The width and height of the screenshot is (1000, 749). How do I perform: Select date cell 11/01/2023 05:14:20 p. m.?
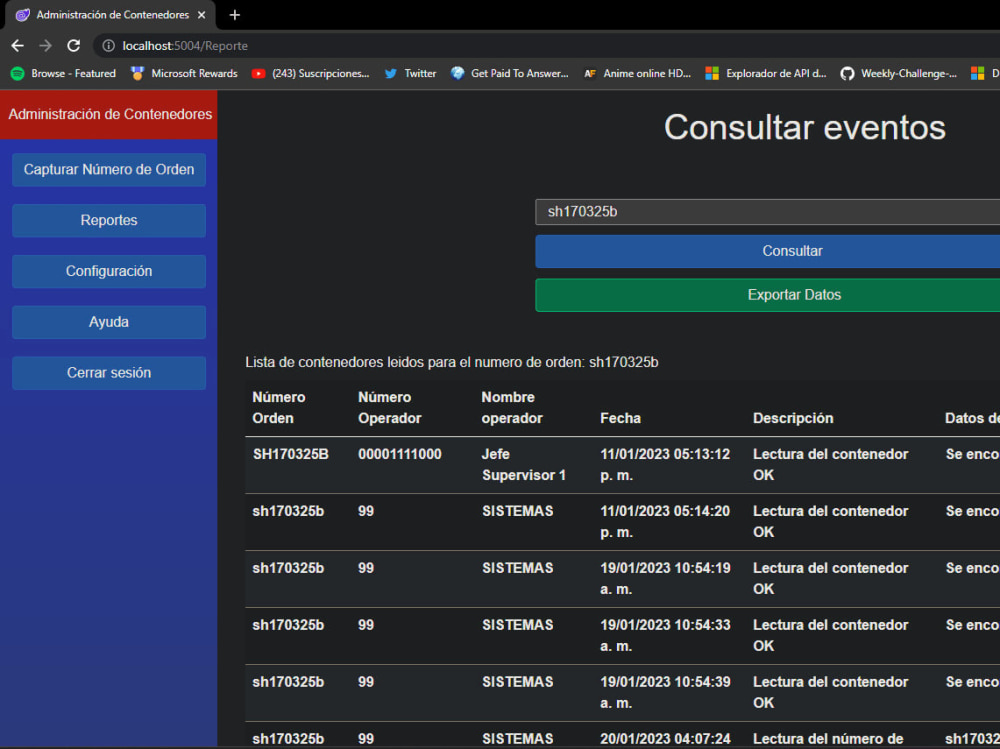tap(665, 521)
